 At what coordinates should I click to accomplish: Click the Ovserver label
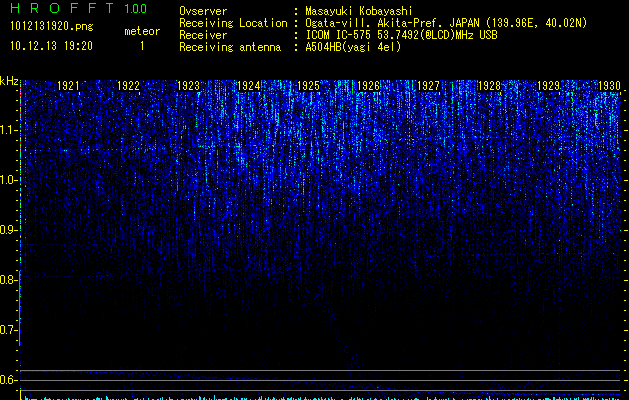(203, 11)
